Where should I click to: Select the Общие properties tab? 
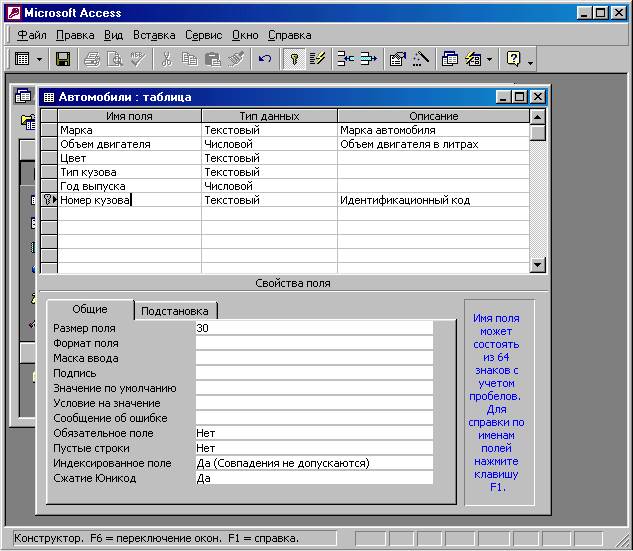point(90,310)
